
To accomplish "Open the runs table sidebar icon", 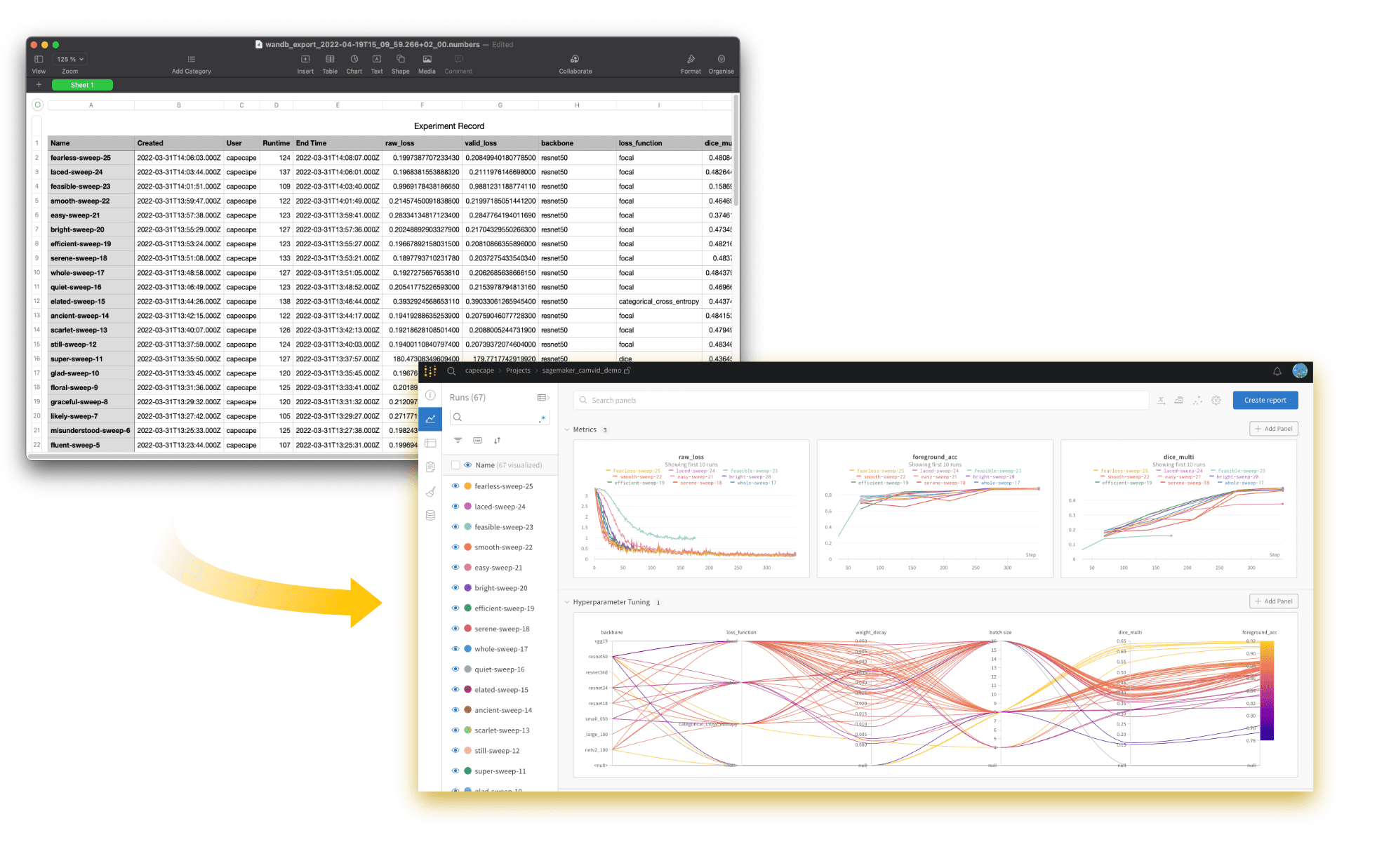I will pos(430,443).
